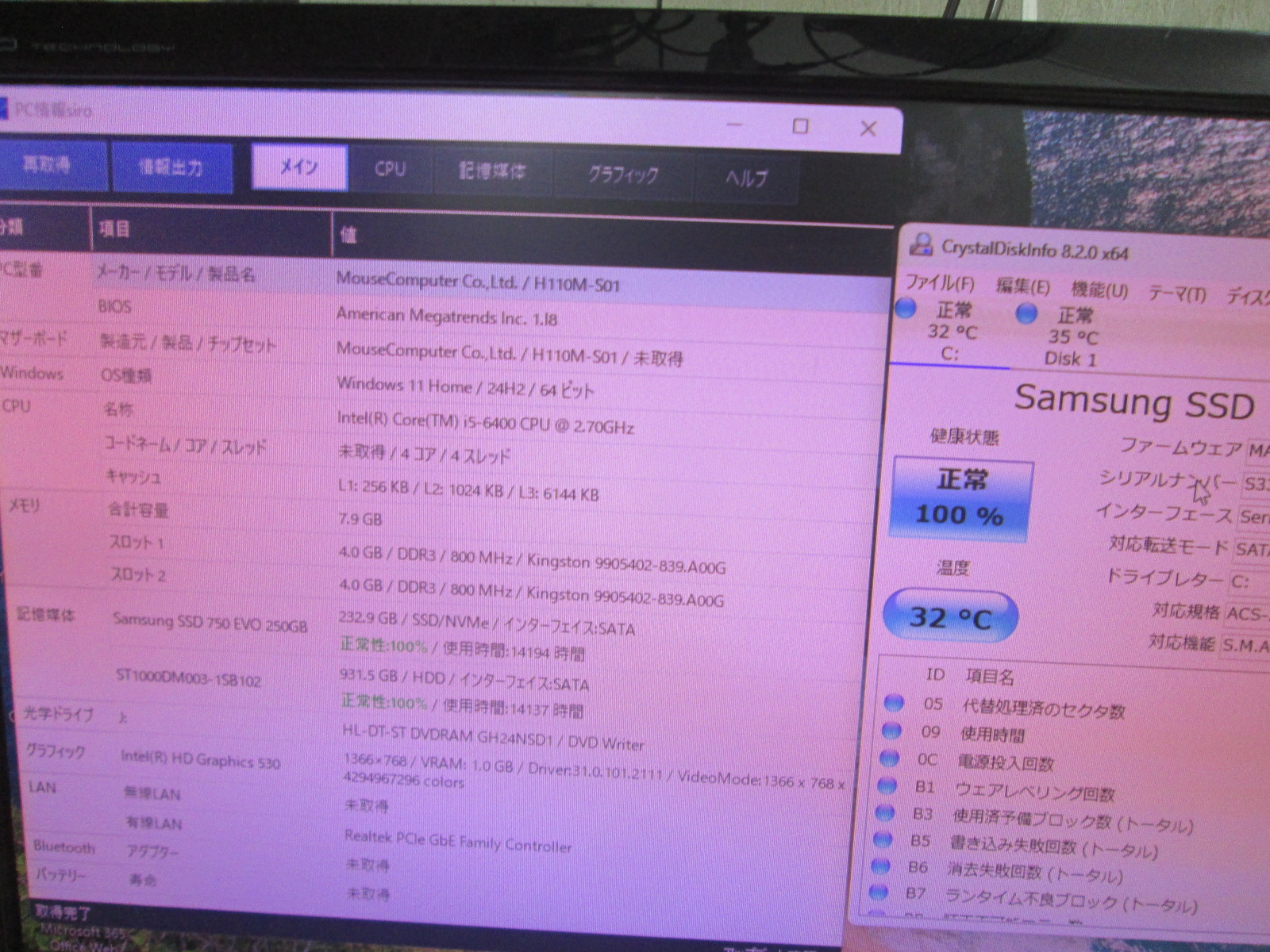The image size is (1270, 952).
Task: Click the 項目名 column header in CrystalDiskInfo
Action: pos(989,677)
